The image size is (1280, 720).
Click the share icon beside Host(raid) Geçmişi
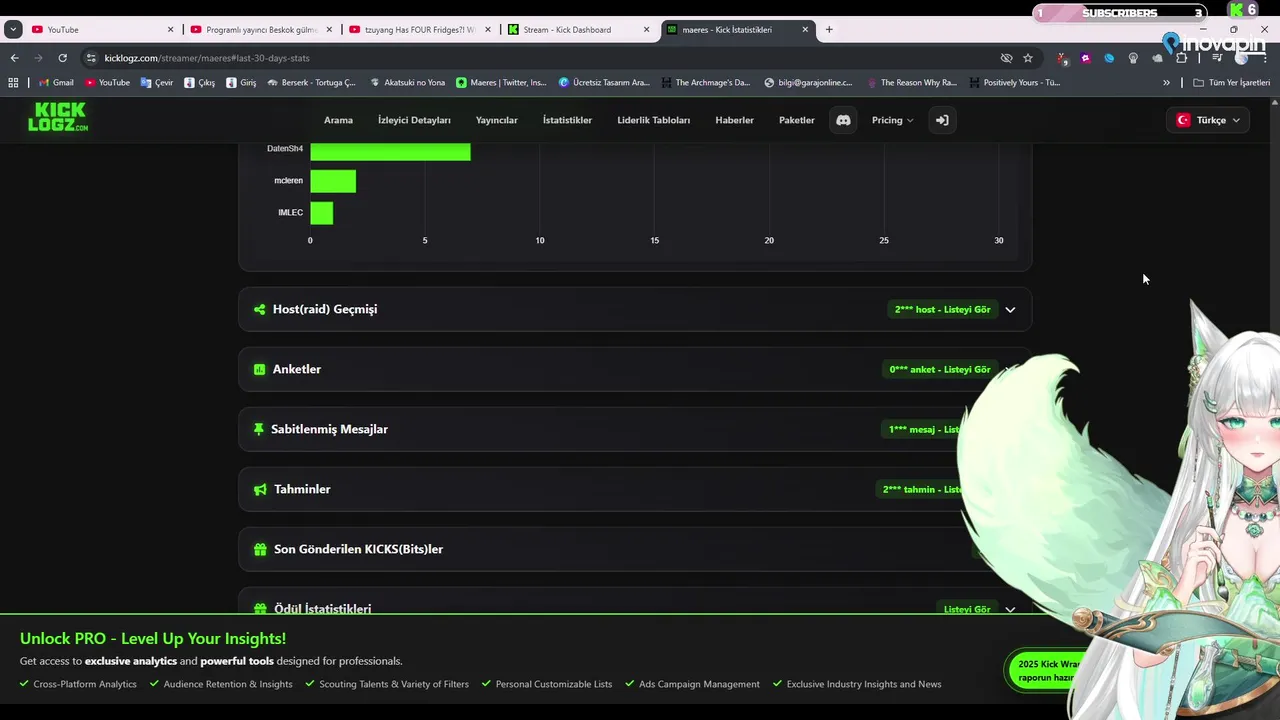click(x=260, y=309)
